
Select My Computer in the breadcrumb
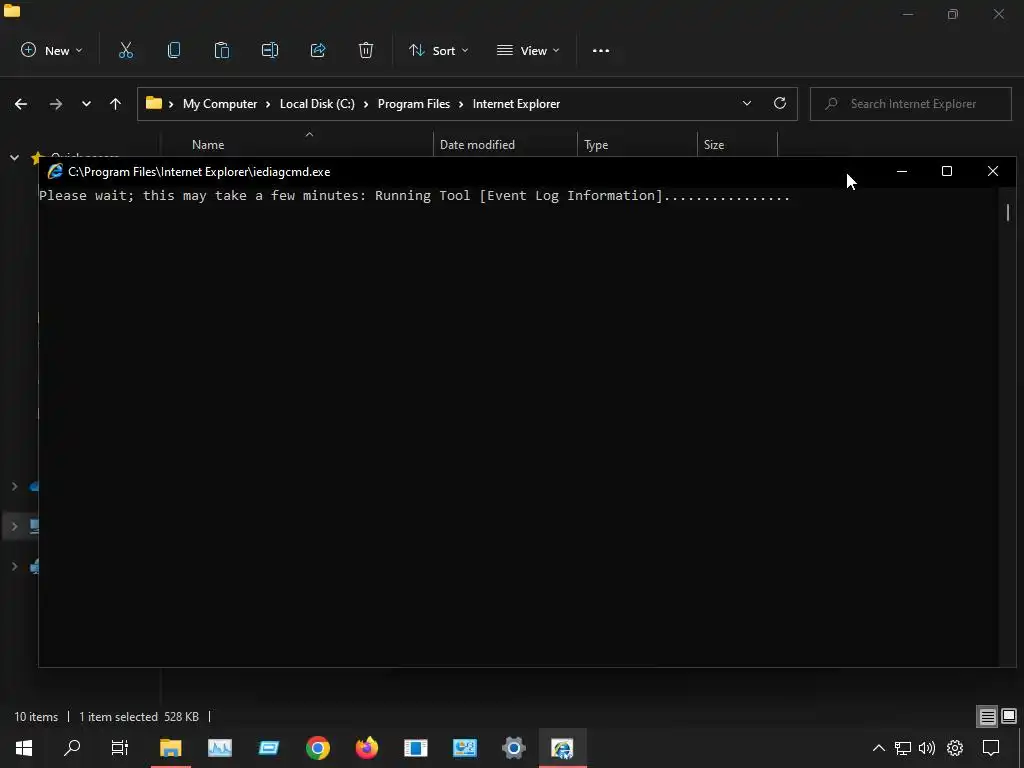click(220, 104)
